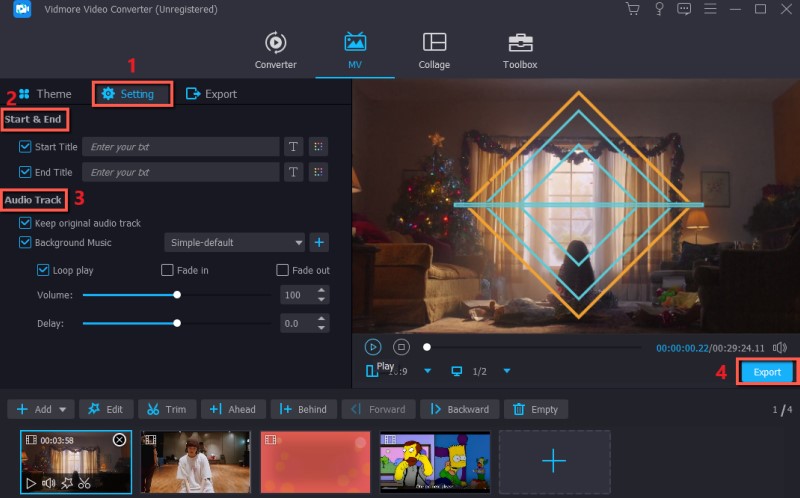Viewport: 800px width, 498px height.
Task: Open the Collage tab
Action: [x=434, y=50]
